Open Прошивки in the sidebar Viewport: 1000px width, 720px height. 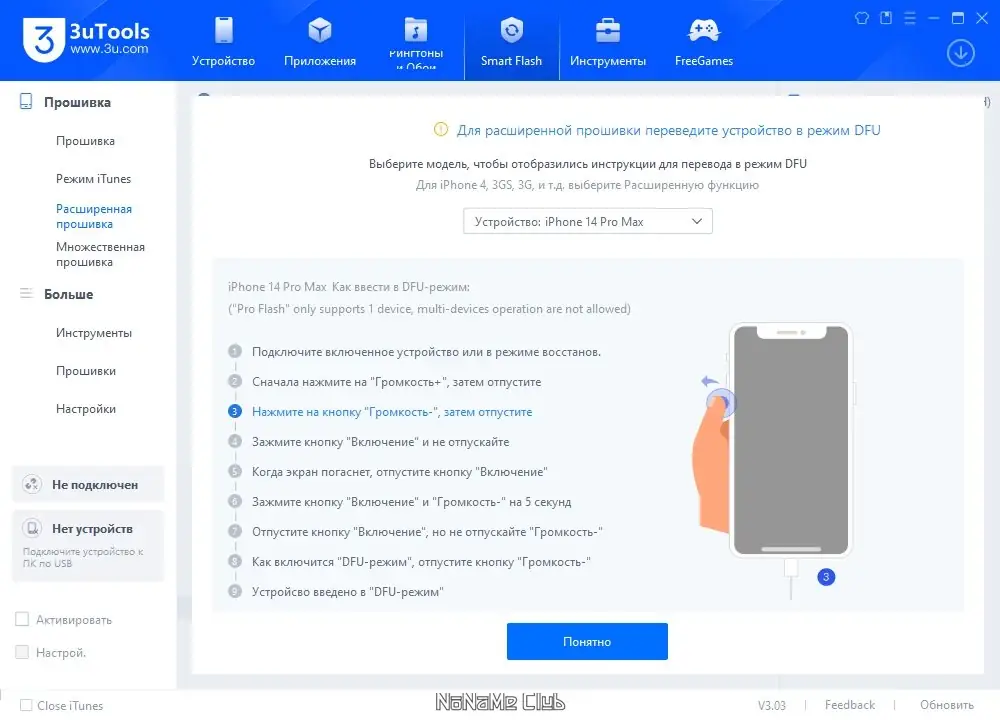pyautogui.click(x=85, y=371)
